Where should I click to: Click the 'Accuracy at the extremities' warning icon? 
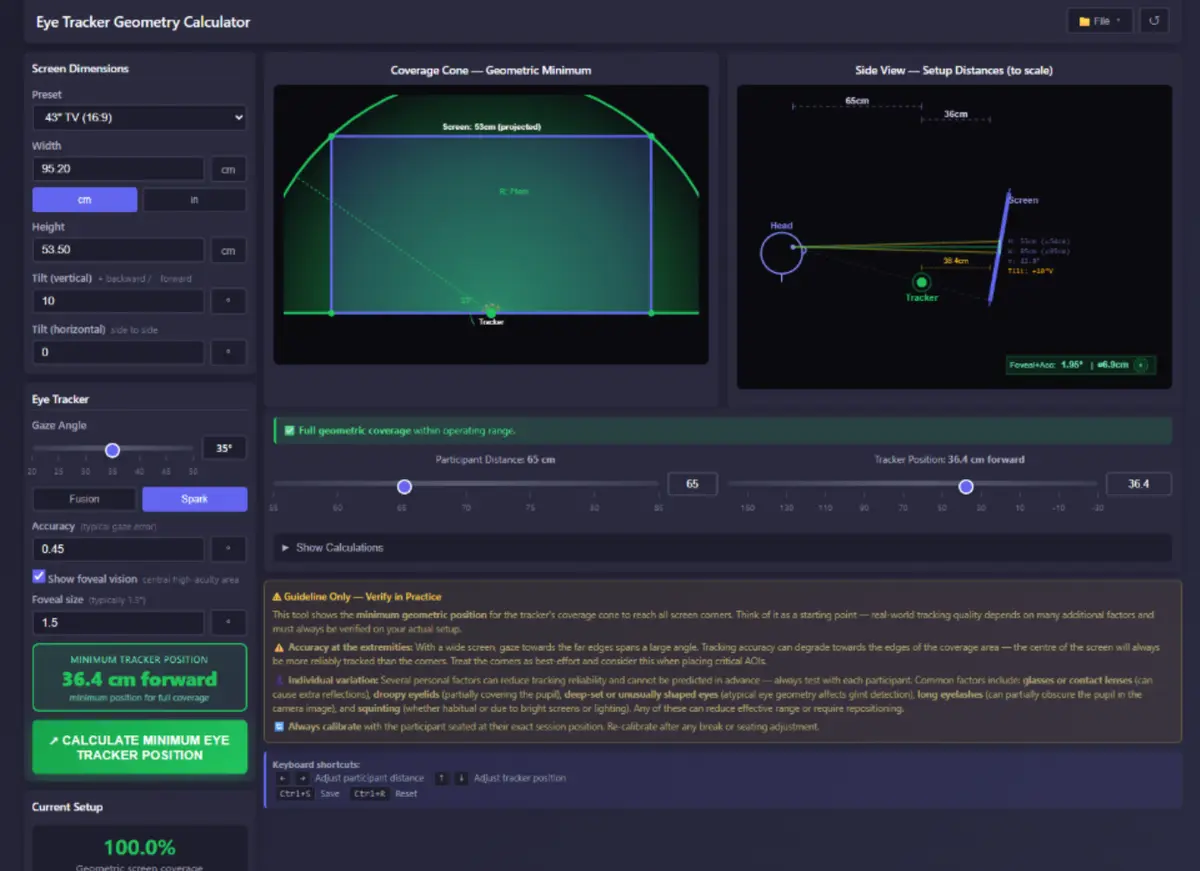[279, 648]
